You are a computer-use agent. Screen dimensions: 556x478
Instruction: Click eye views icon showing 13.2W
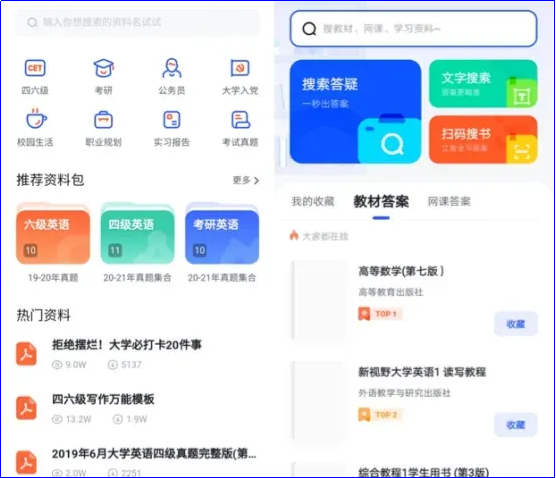tap(57, 419)
